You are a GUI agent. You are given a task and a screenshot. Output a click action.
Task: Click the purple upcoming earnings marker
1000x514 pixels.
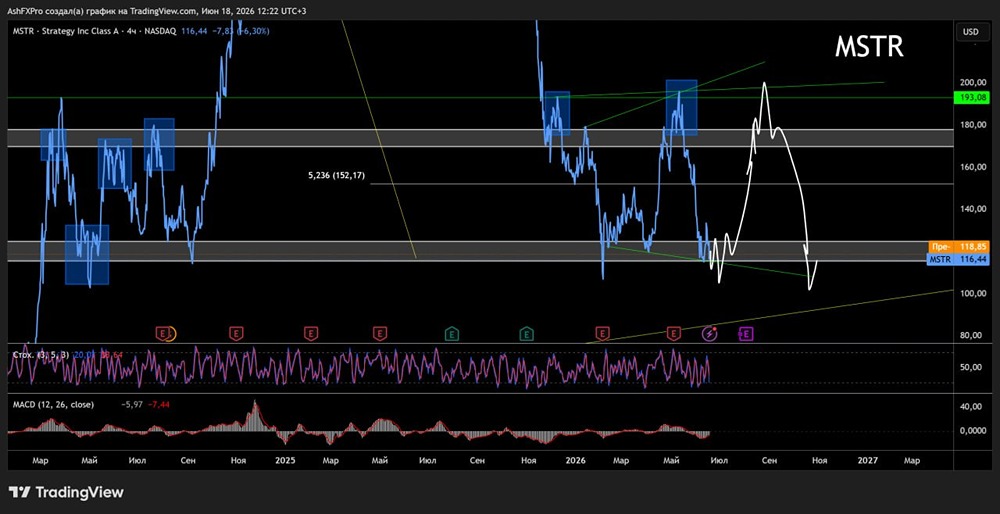(746, 333)
